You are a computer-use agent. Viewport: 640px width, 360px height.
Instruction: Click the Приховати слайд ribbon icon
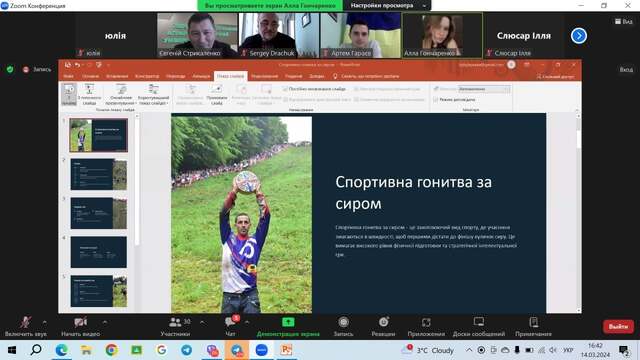217,94
